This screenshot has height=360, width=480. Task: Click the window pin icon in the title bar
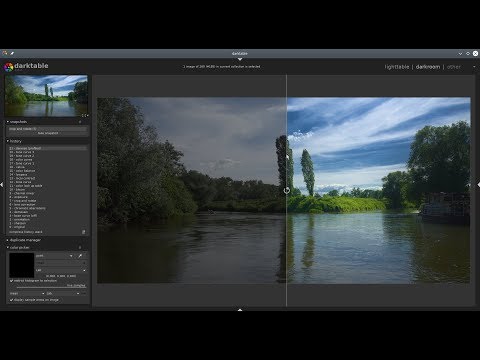coord(12,53)
